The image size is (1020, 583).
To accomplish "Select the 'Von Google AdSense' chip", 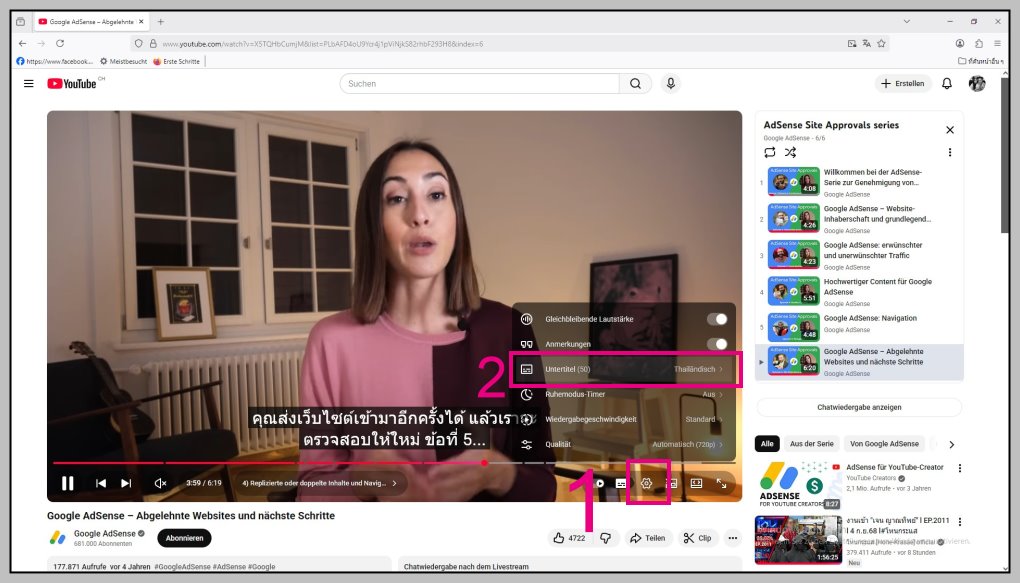I will coord(884,444).
